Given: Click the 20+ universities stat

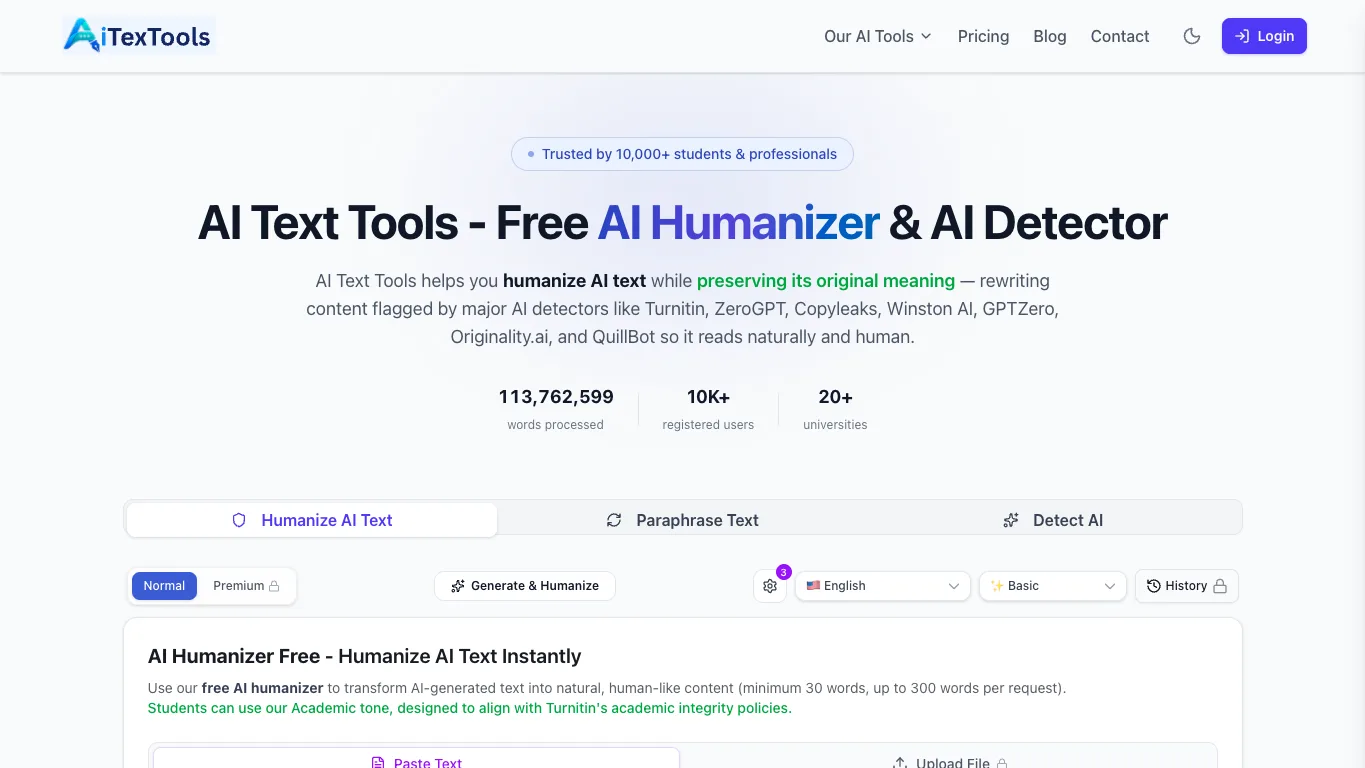Looking at the screenshot, I should (x=835, y=409).
